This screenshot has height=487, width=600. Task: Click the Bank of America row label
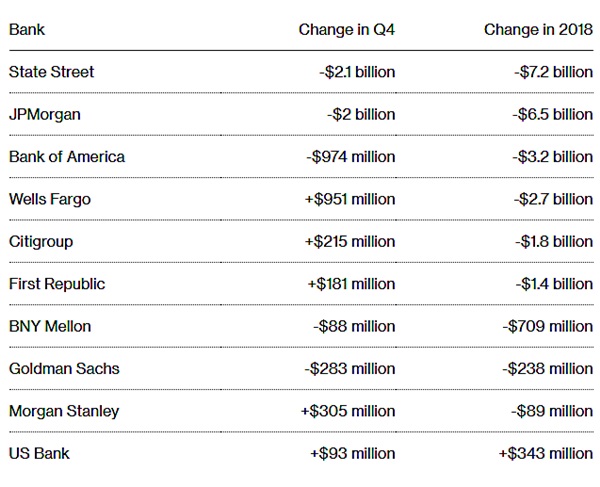click(67, 157)
